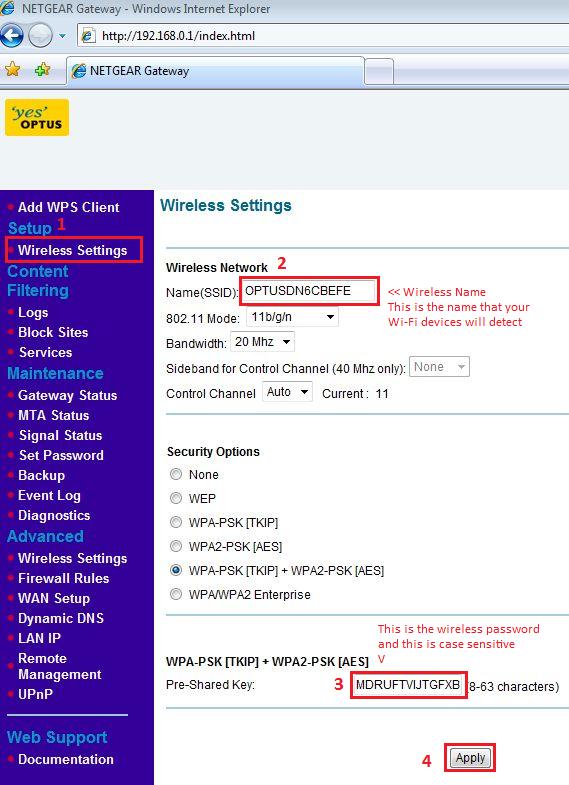Open Dynamic DNS settings
This screenshot has height=785, width=569.
click(61, 618)
